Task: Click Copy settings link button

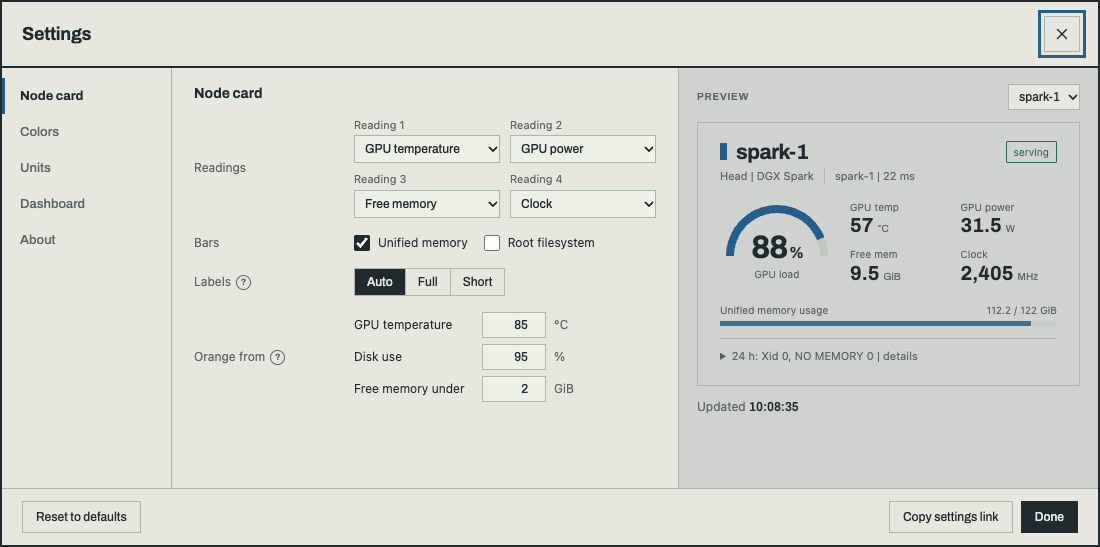Action: coord(951,517)
